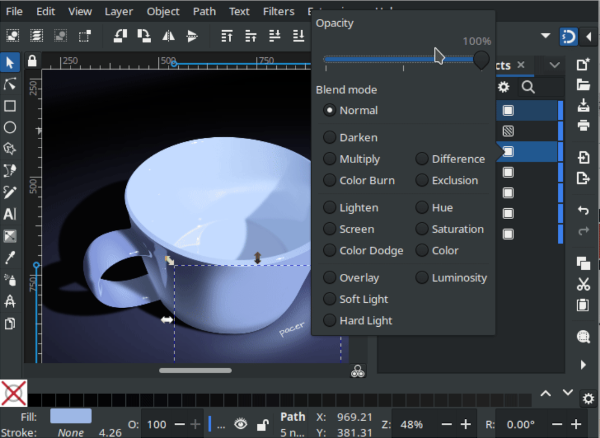This screenshot has width=600, height=438.
Task: Click the zoom plus button
Action: point(465,424)
